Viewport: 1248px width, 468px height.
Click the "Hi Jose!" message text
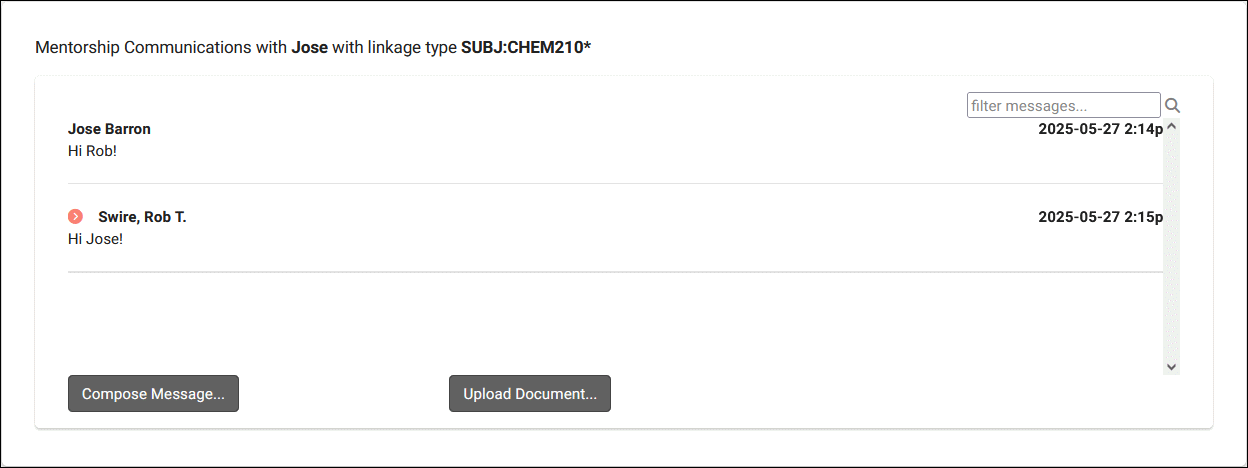tap(95, 239)
